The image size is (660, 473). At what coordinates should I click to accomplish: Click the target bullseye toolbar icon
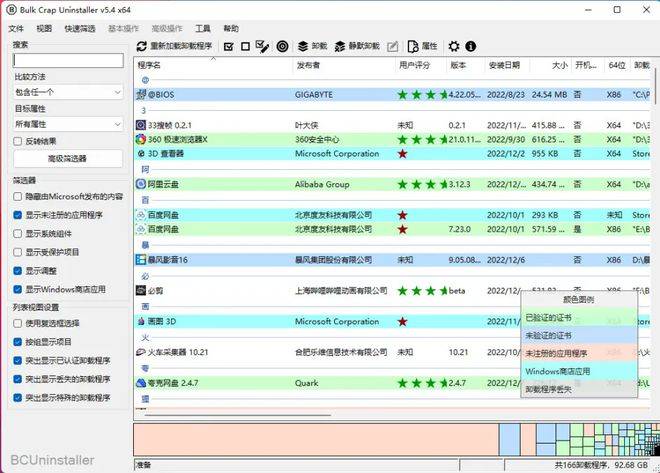(282, 46)
